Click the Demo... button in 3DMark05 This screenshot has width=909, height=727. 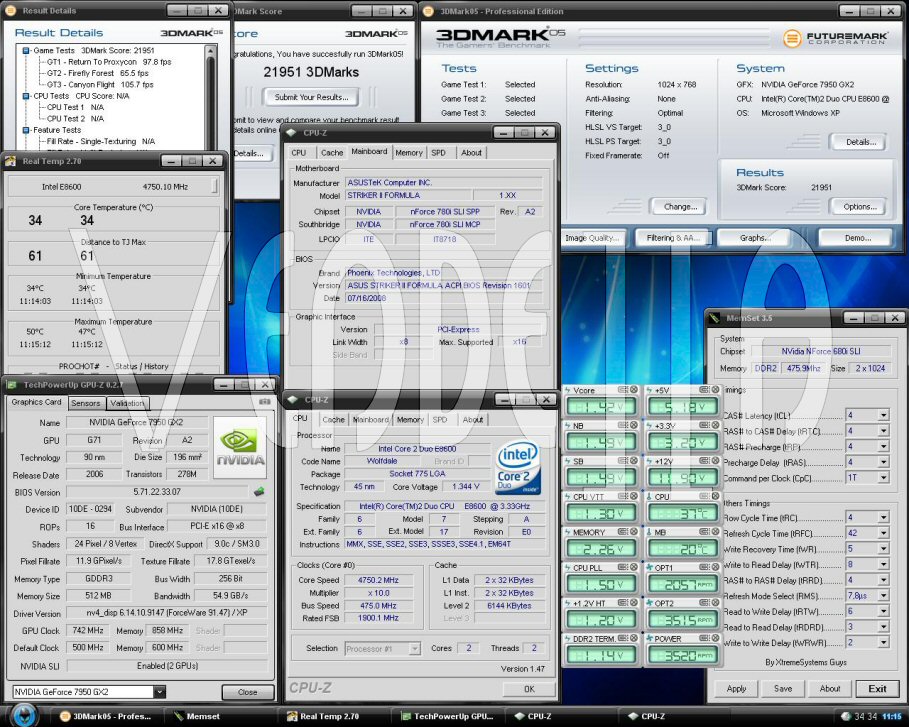(x=858, y=238)
